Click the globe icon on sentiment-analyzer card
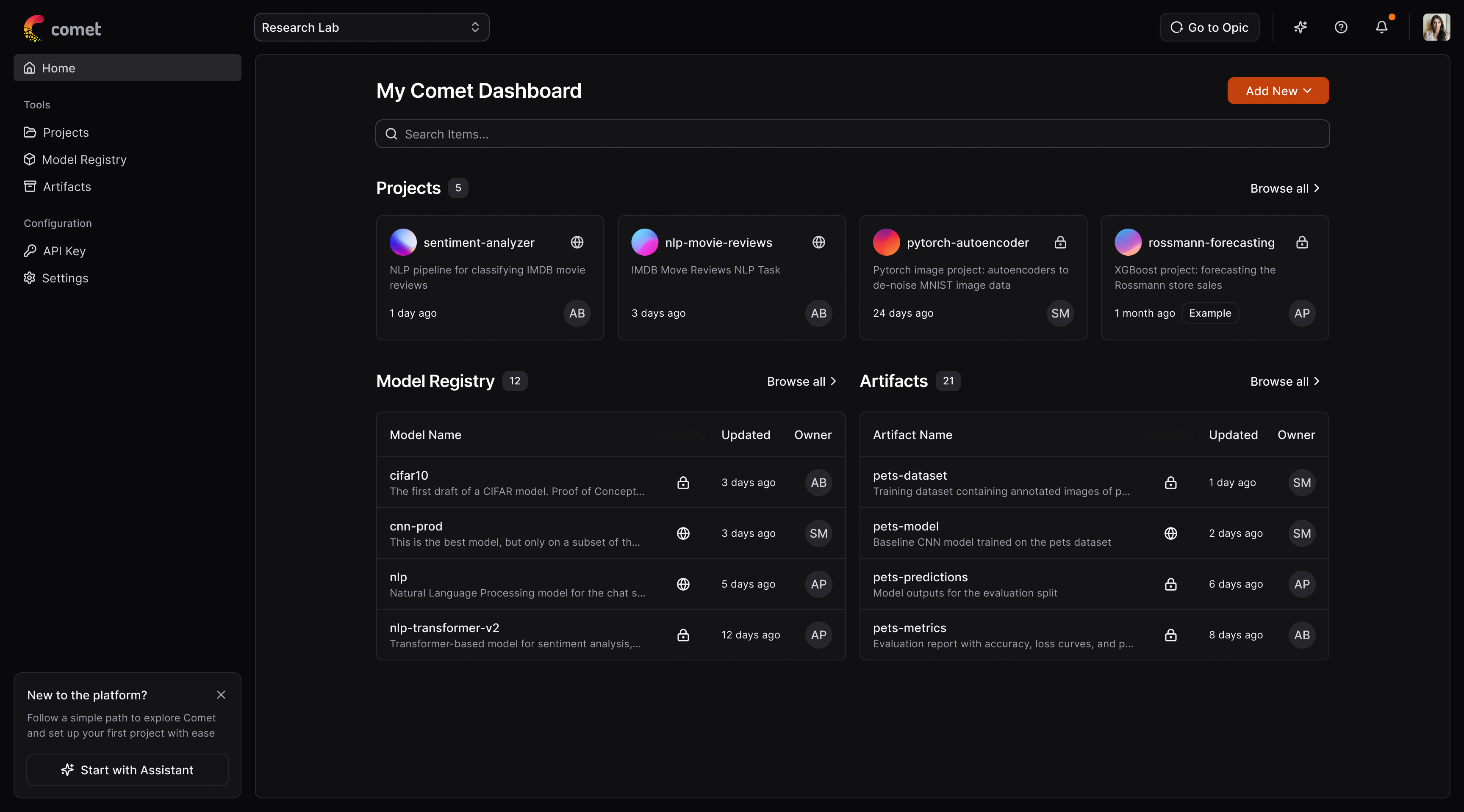 point(577,243)
